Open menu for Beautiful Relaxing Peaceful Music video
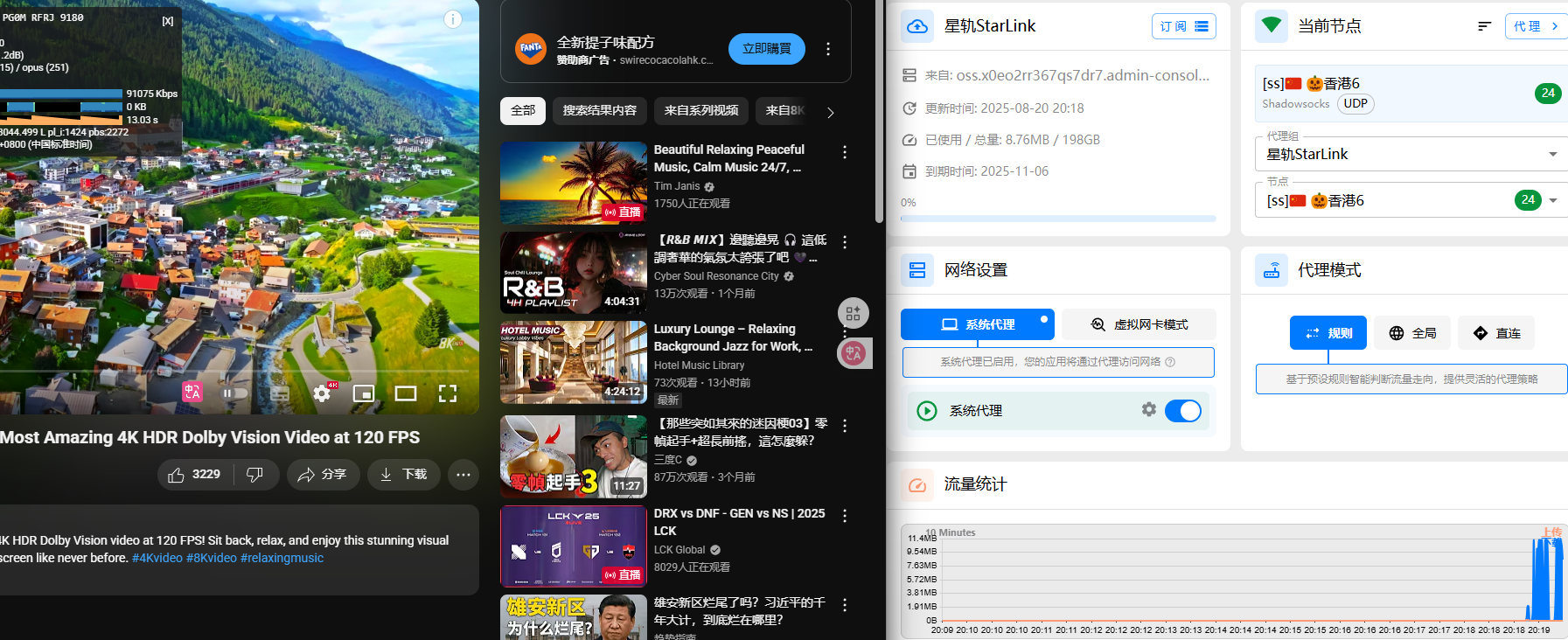Image resolution: width=1568 pixels, height=640 pixels. click(x=845, y=152)
